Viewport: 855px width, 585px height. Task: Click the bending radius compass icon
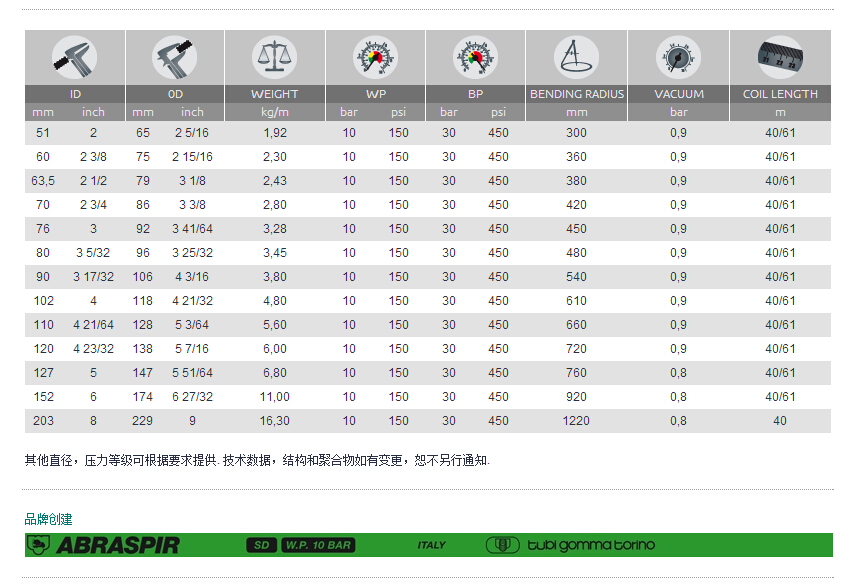[577, 58]
